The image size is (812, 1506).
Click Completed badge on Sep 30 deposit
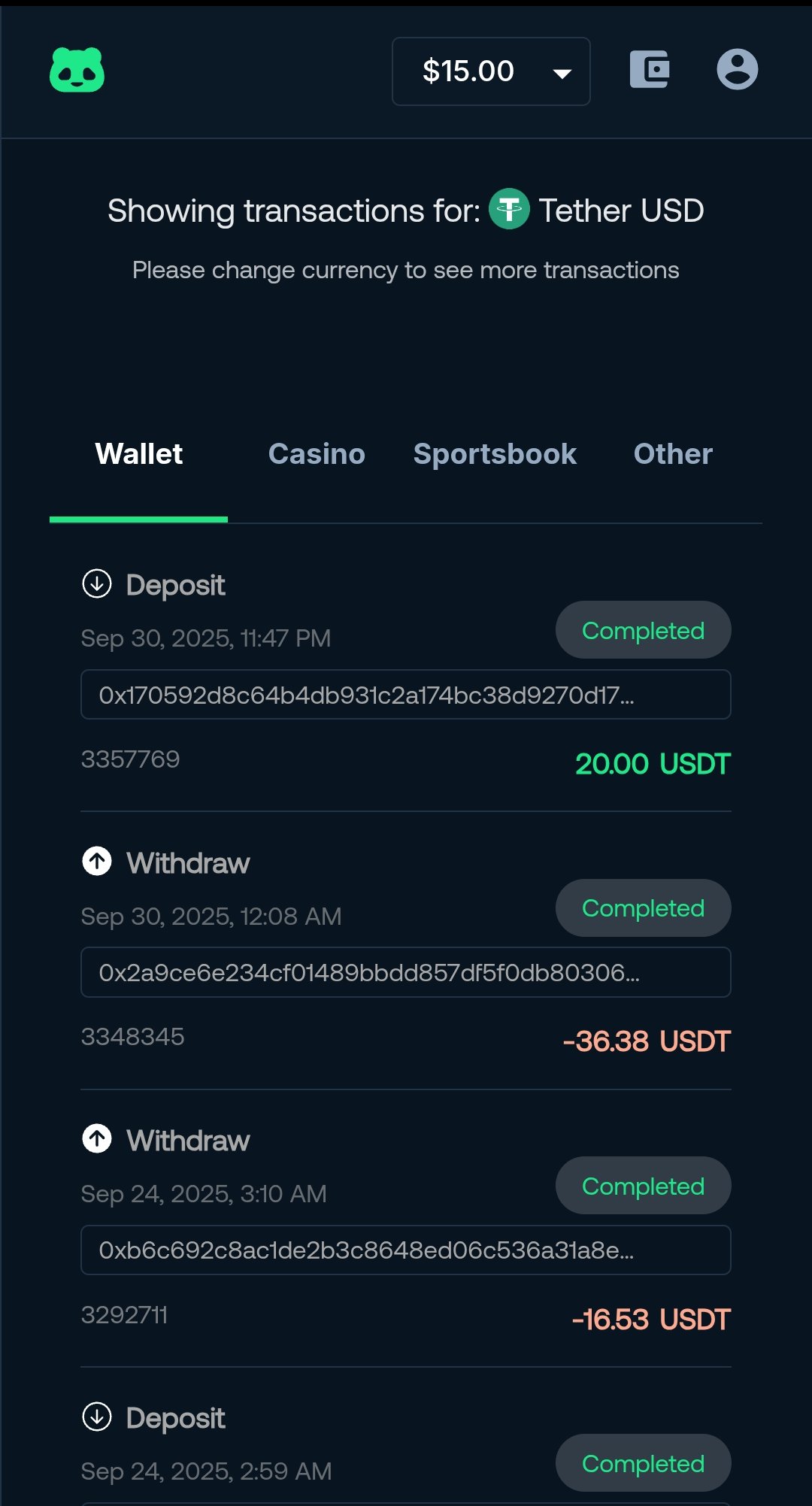(x=643, y=630)
